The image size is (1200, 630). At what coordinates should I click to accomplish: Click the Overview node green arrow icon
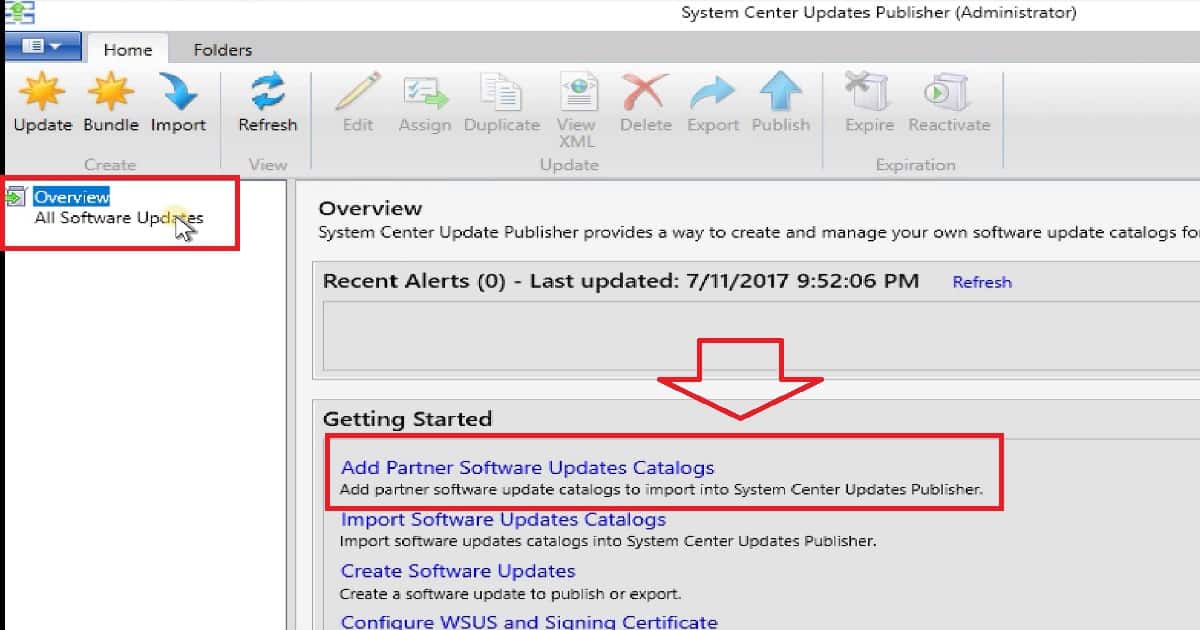(15, 197)
